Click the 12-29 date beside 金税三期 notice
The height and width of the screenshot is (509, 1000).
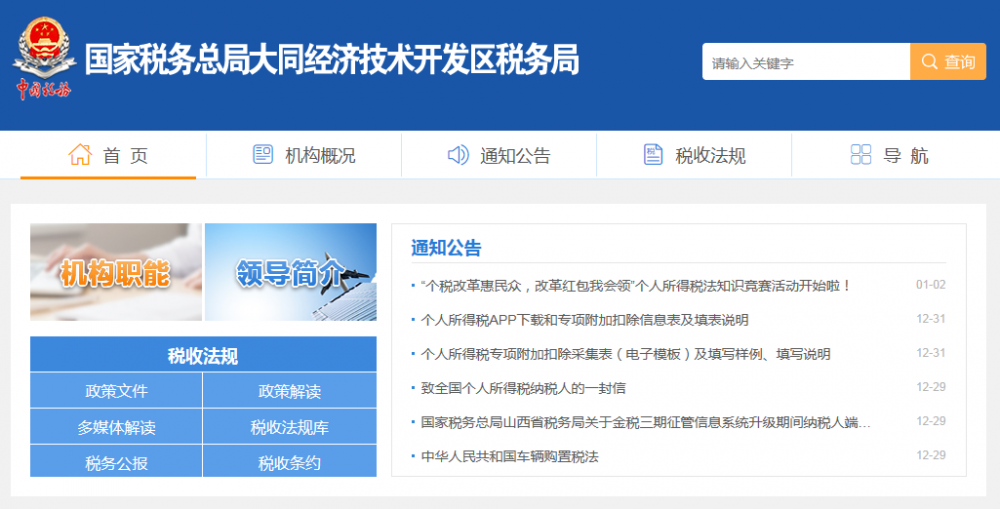930,421
